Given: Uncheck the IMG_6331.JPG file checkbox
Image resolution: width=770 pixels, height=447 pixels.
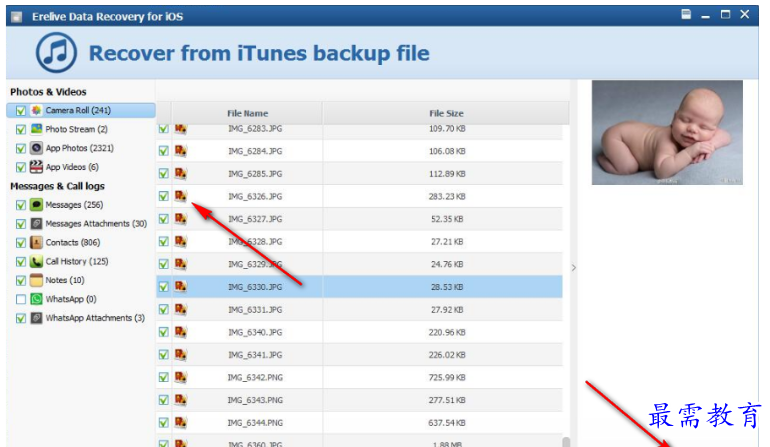Looking at the screenshot, I should click(x=164, y=309).
